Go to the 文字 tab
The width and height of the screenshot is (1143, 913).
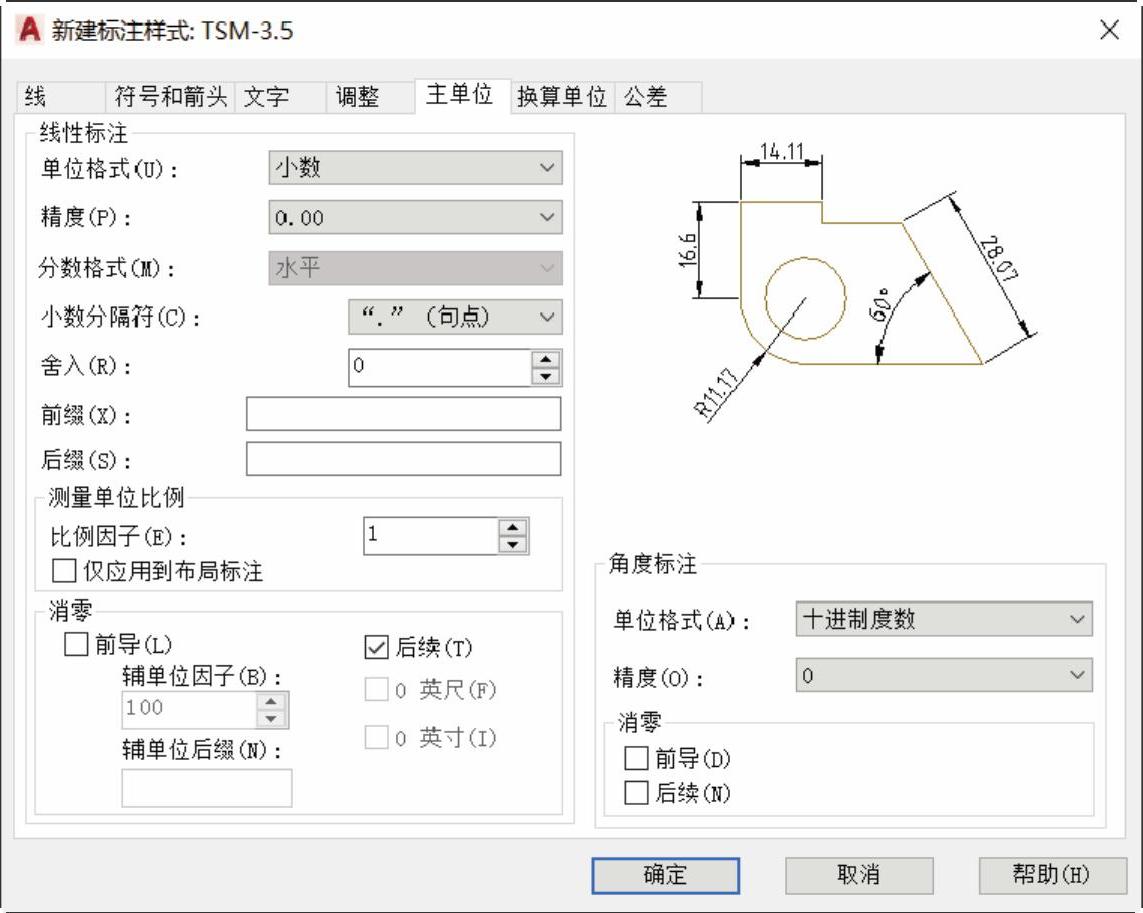tap(280, 97)
